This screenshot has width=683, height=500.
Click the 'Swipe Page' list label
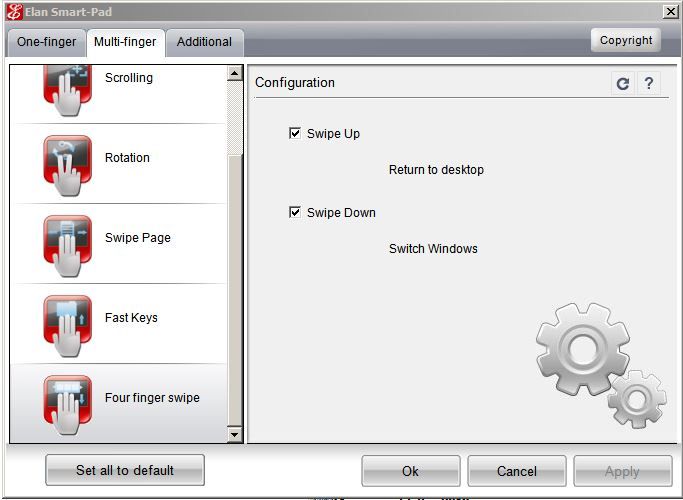coord(138,237)
